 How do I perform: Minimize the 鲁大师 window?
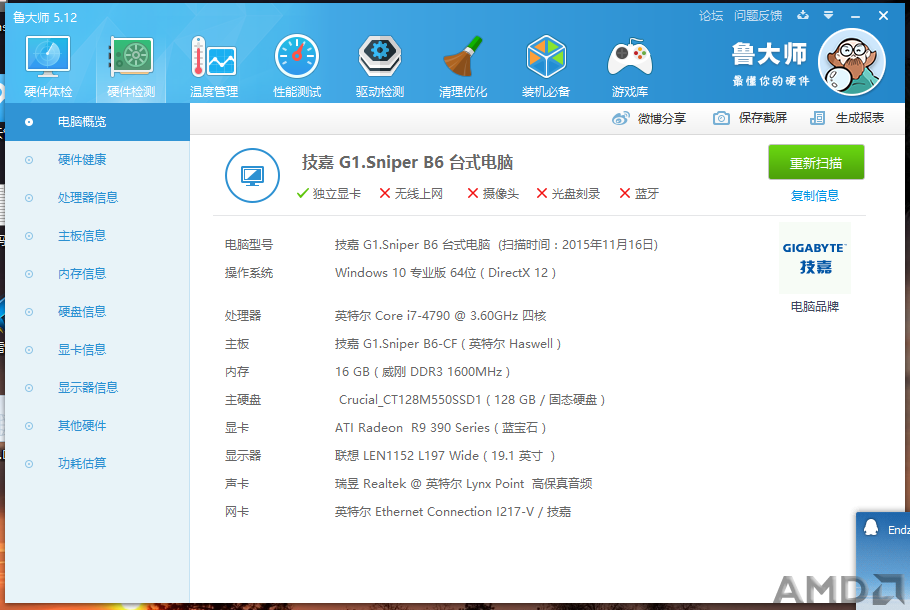click(x=855, y=16)
